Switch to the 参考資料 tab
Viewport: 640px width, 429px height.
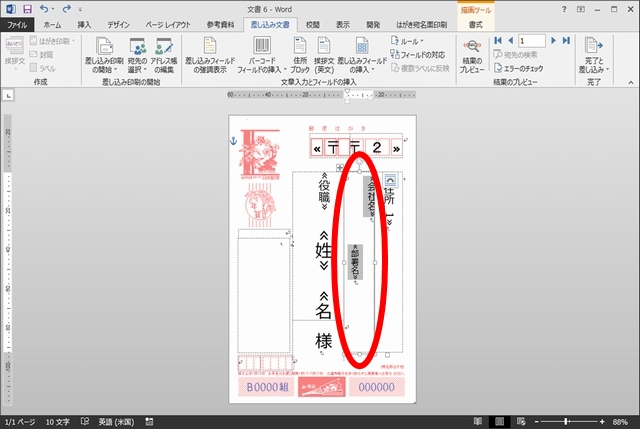tap(220, 25)
